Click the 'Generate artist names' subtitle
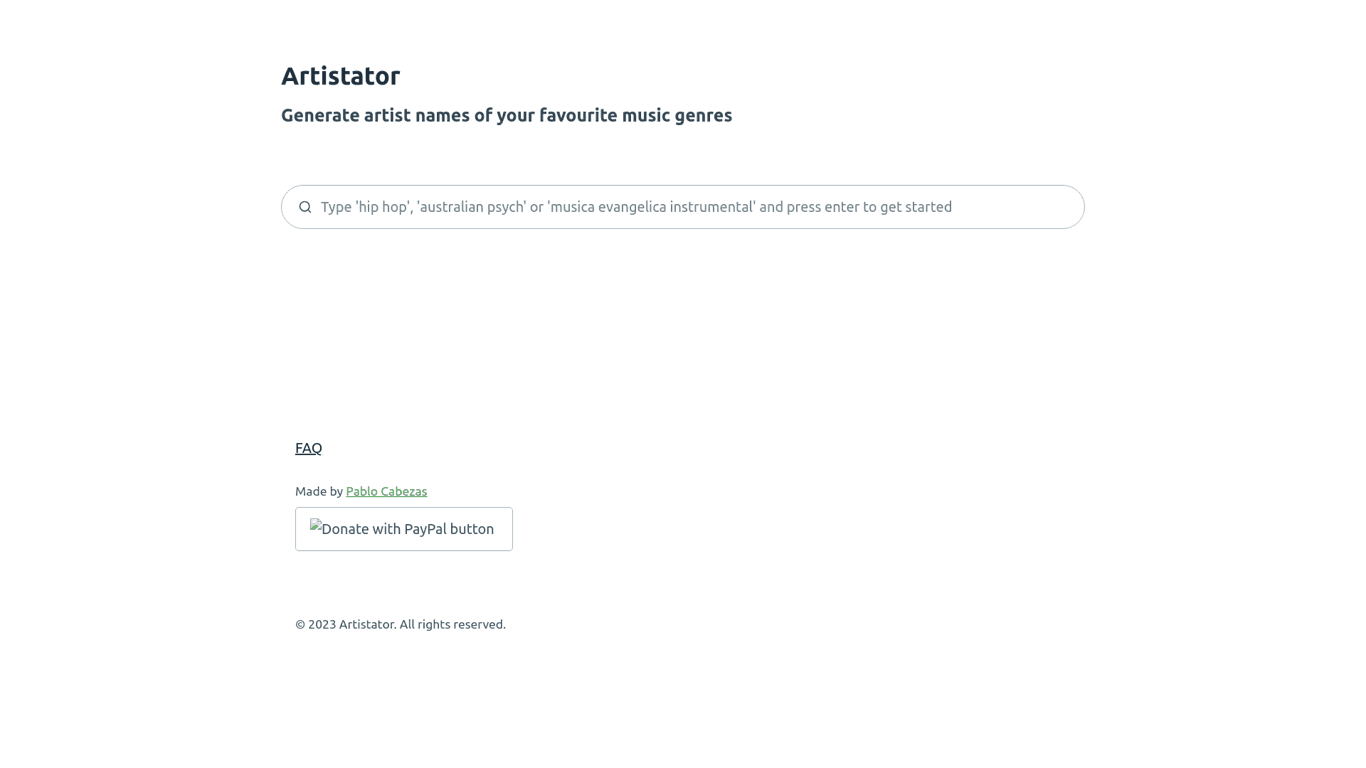Screen dimensions: 1366x768 506,115
